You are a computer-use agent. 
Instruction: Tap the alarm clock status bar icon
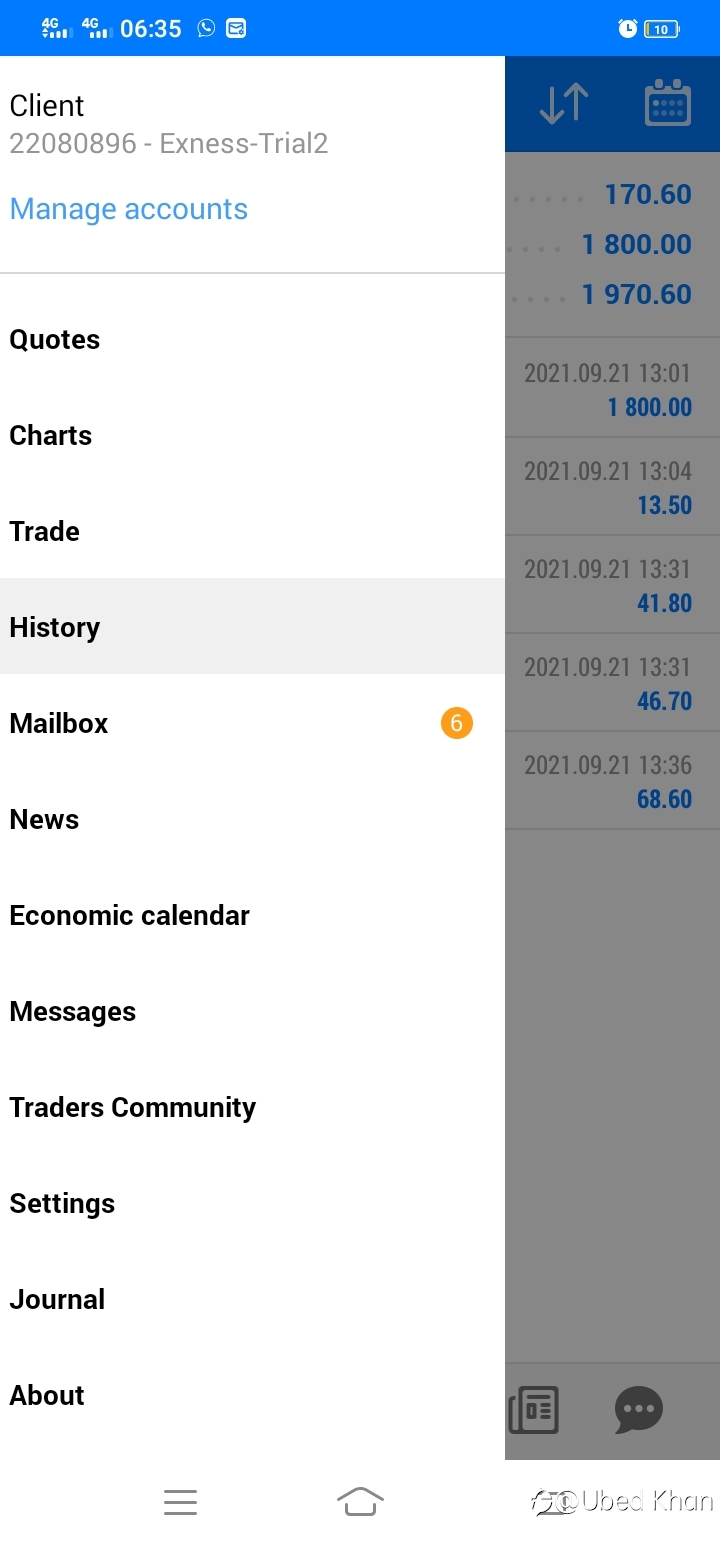click(x=628, y=29)
